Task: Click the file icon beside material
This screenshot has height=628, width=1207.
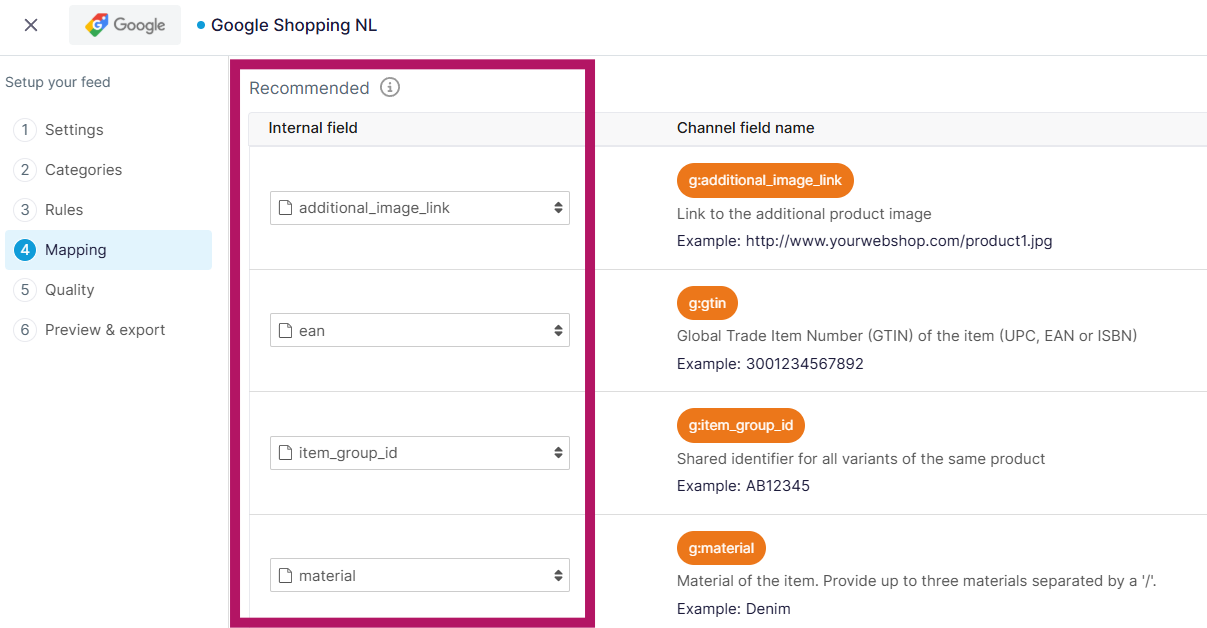Action: point(285,575)
